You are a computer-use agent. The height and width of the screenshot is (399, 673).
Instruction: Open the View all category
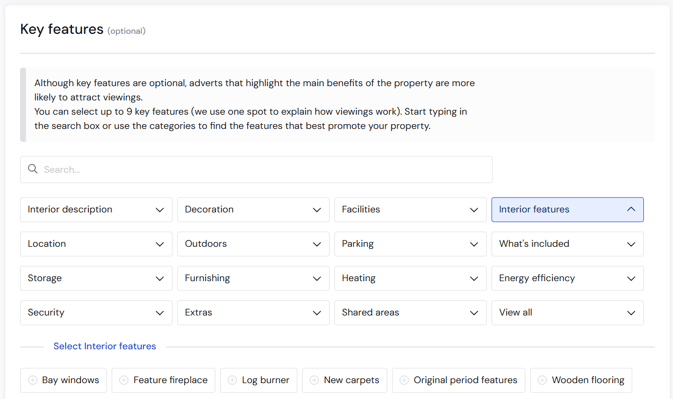(x=567, y=313)
